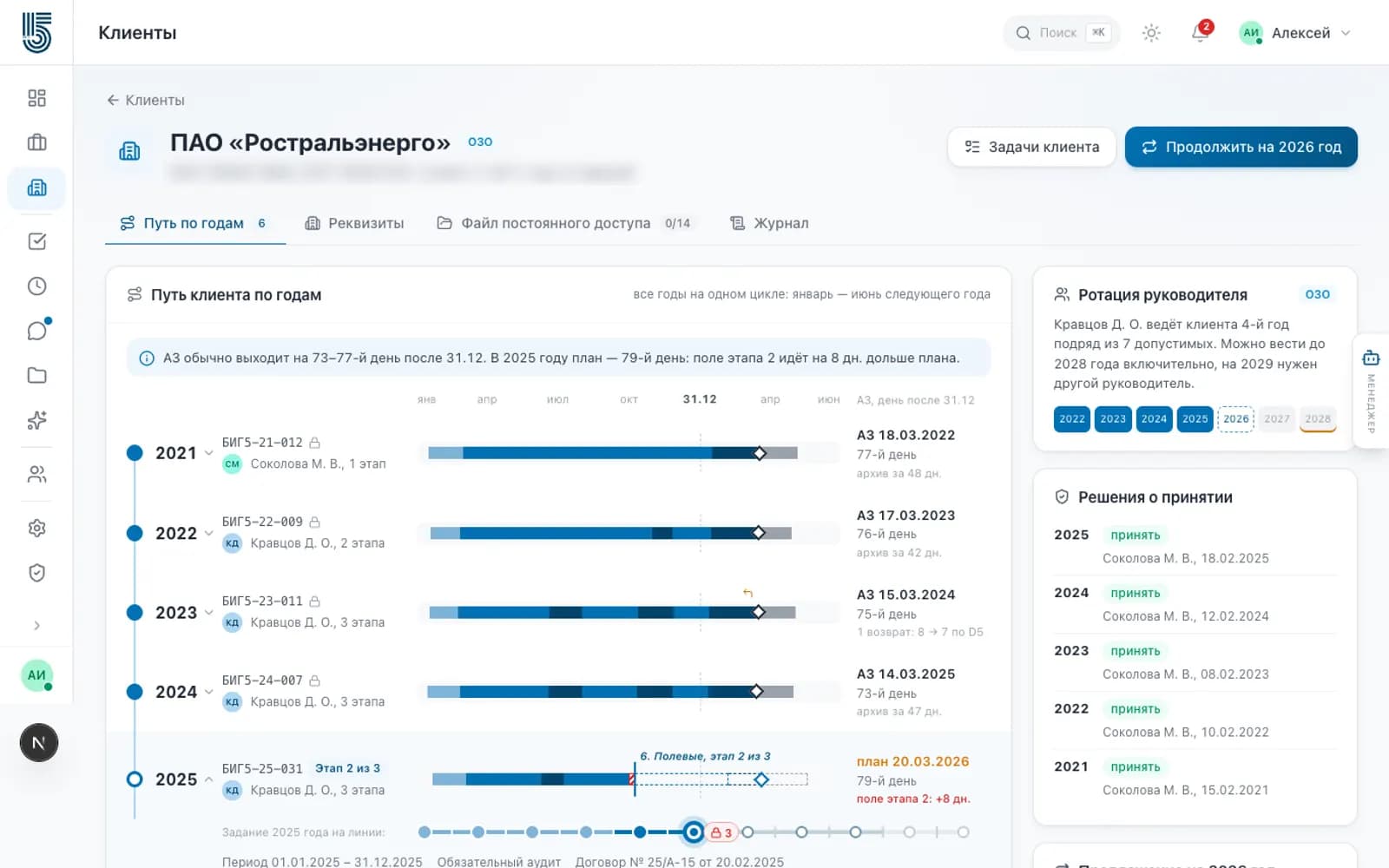
Task: Expand the sidebar with the chevron arrow
Action: 36,626
